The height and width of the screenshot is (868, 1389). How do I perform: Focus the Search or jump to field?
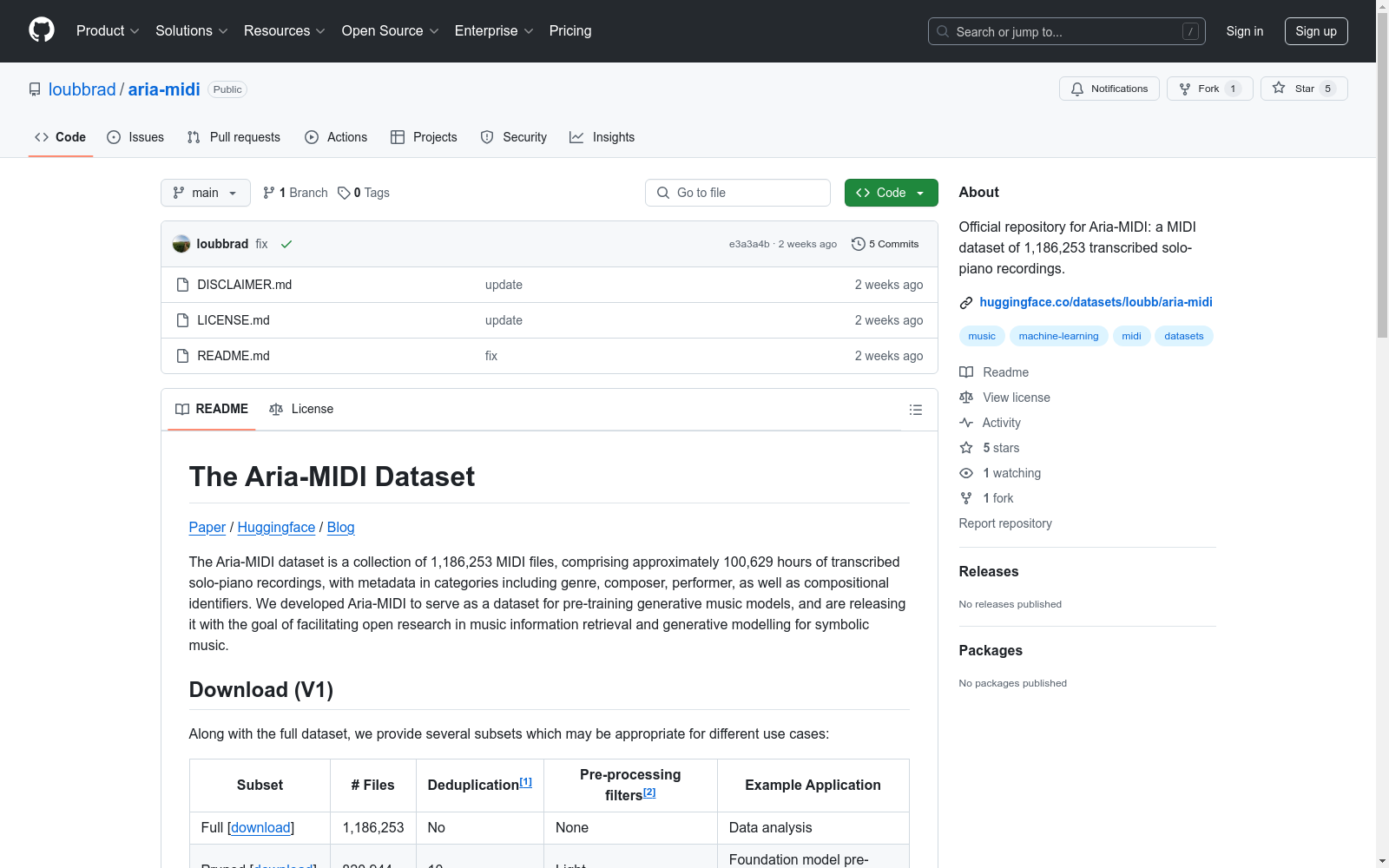point(1067,31)
